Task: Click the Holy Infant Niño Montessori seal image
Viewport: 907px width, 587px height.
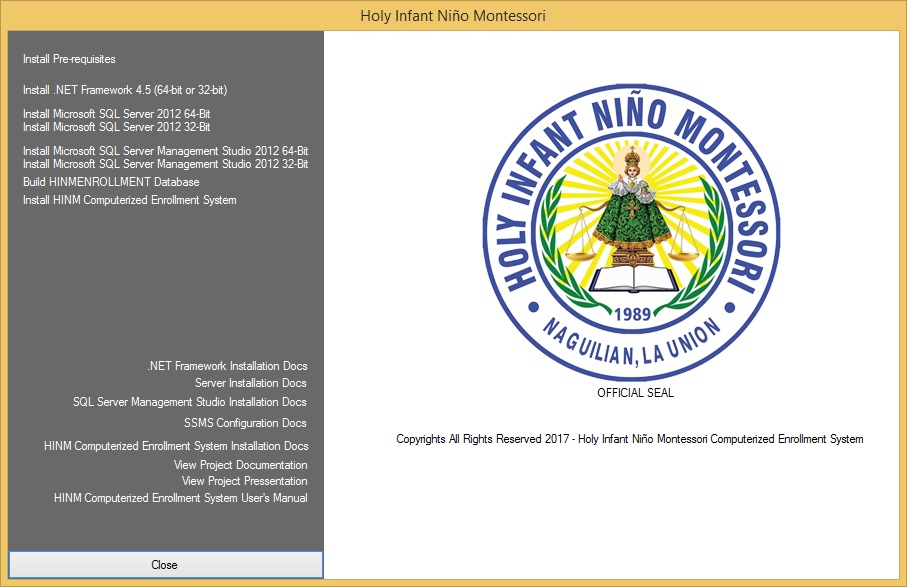Action: (632, 232)
